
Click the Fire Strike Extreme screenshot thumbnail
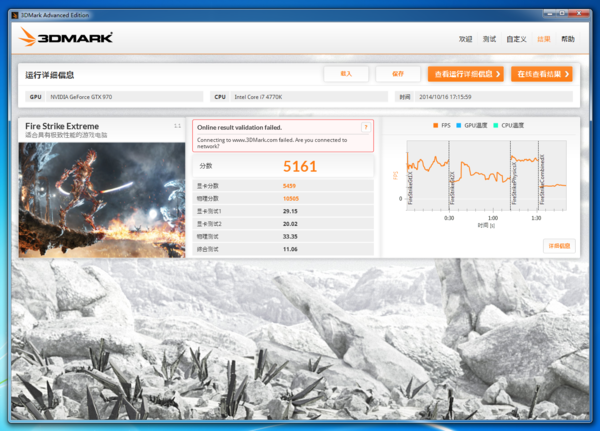pyautogui.click(x=102, y=200)
